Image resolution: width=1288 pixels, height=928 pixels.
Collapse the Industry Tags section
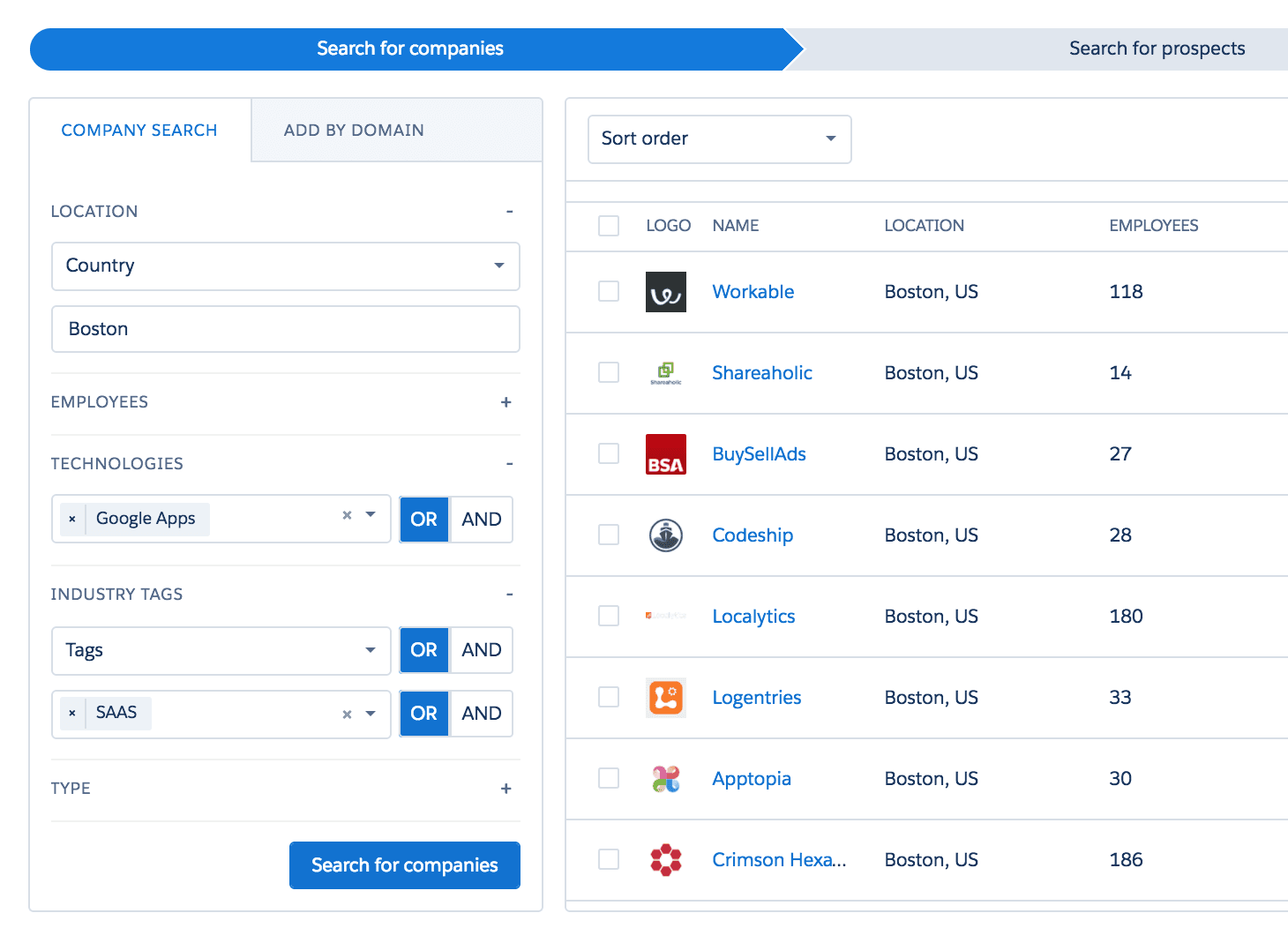(509, 595)
